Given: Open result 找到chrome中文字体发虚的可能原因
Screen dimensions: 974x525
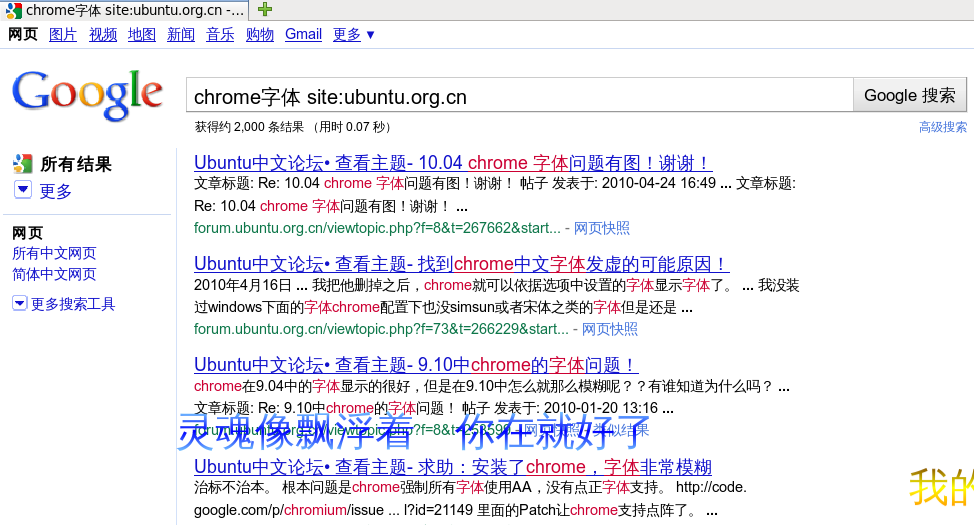Looking at the screenshot, I should click(x=462, y=264).
